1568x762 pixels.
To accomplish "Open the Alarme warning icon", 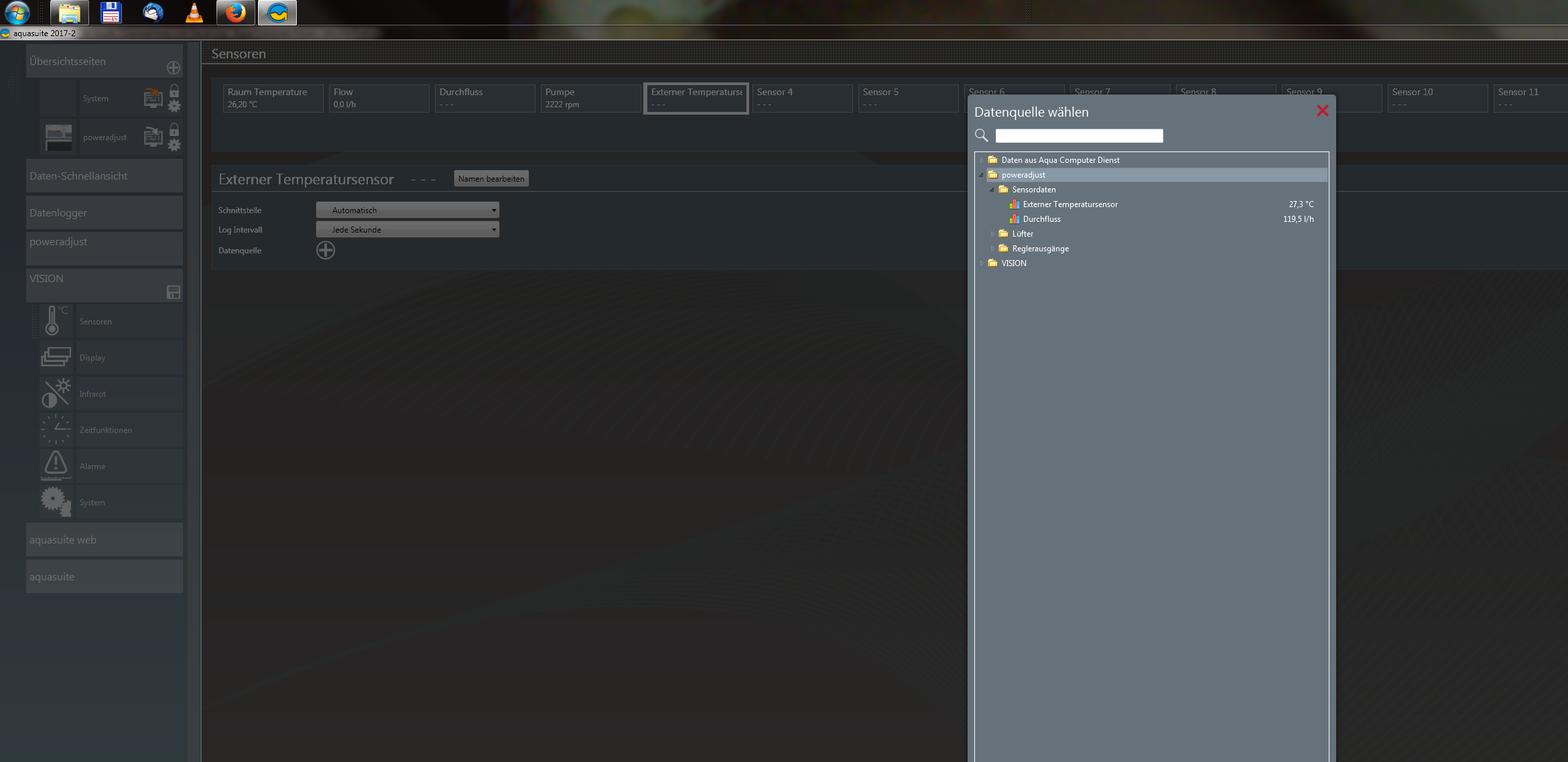I will tap(56, 464).
